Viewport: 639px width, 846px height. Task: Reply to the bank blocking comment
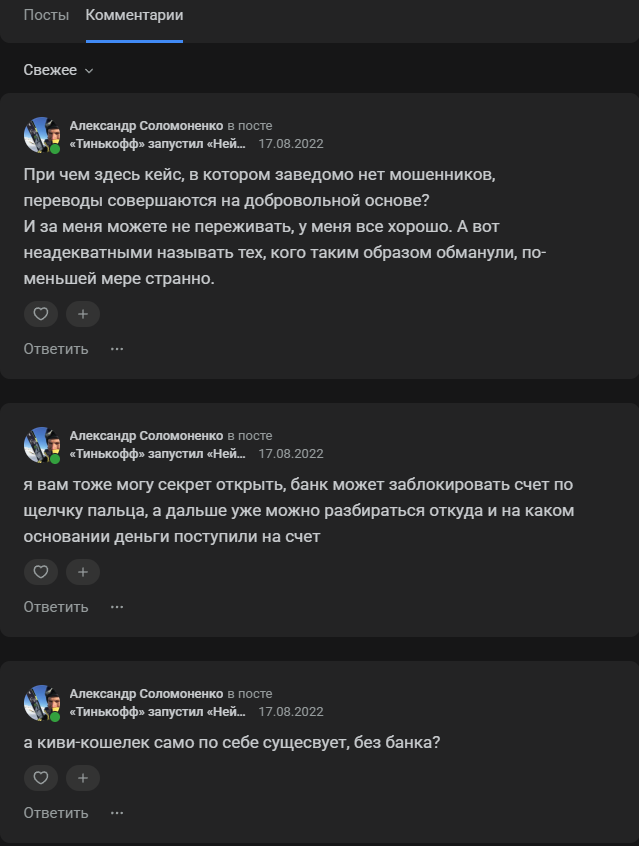56,607
